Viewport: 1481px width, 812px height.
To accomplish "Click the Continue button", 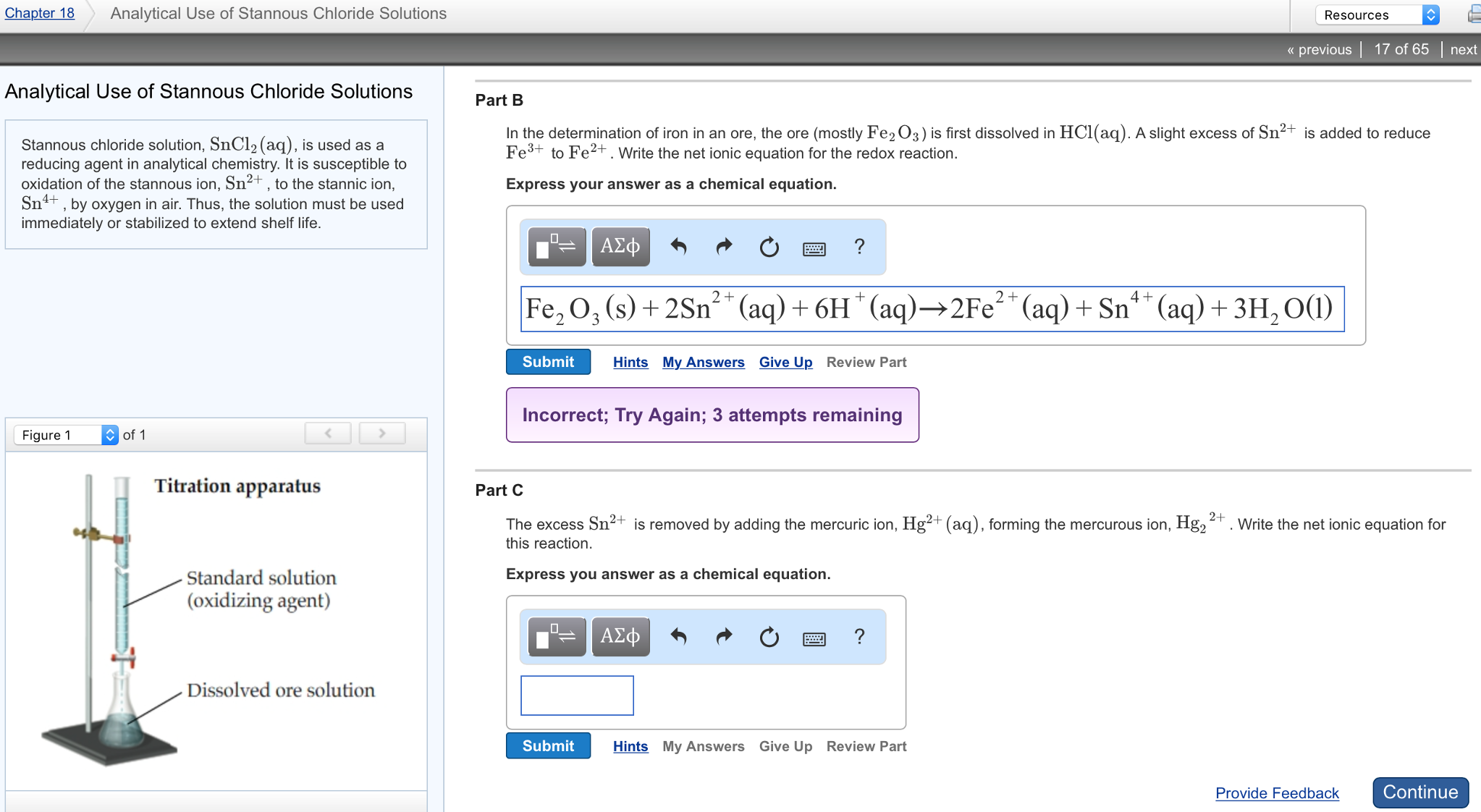I will [x=1420, y=792].
